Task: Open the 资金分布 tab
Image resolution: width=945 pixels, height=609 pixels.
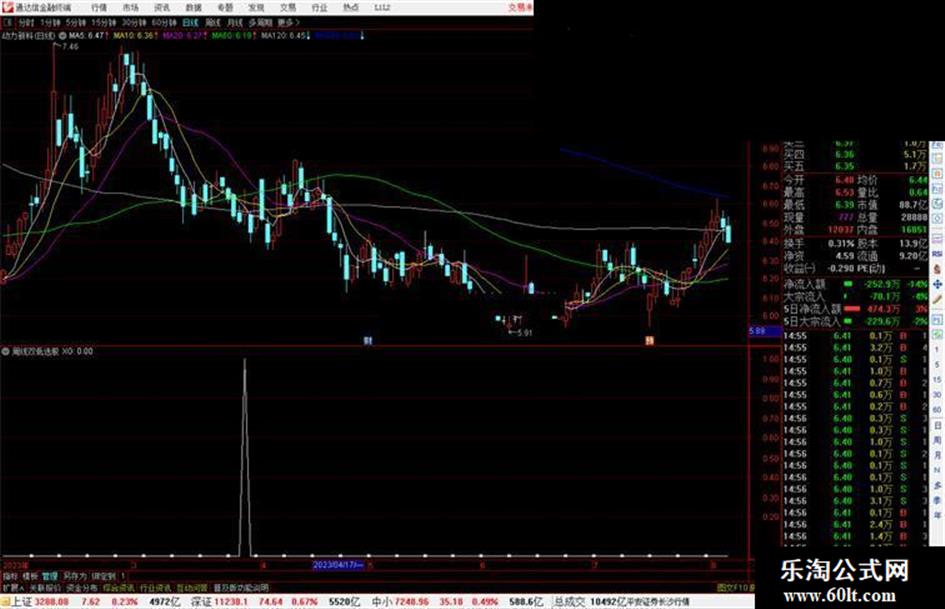Action: (82, 587)
